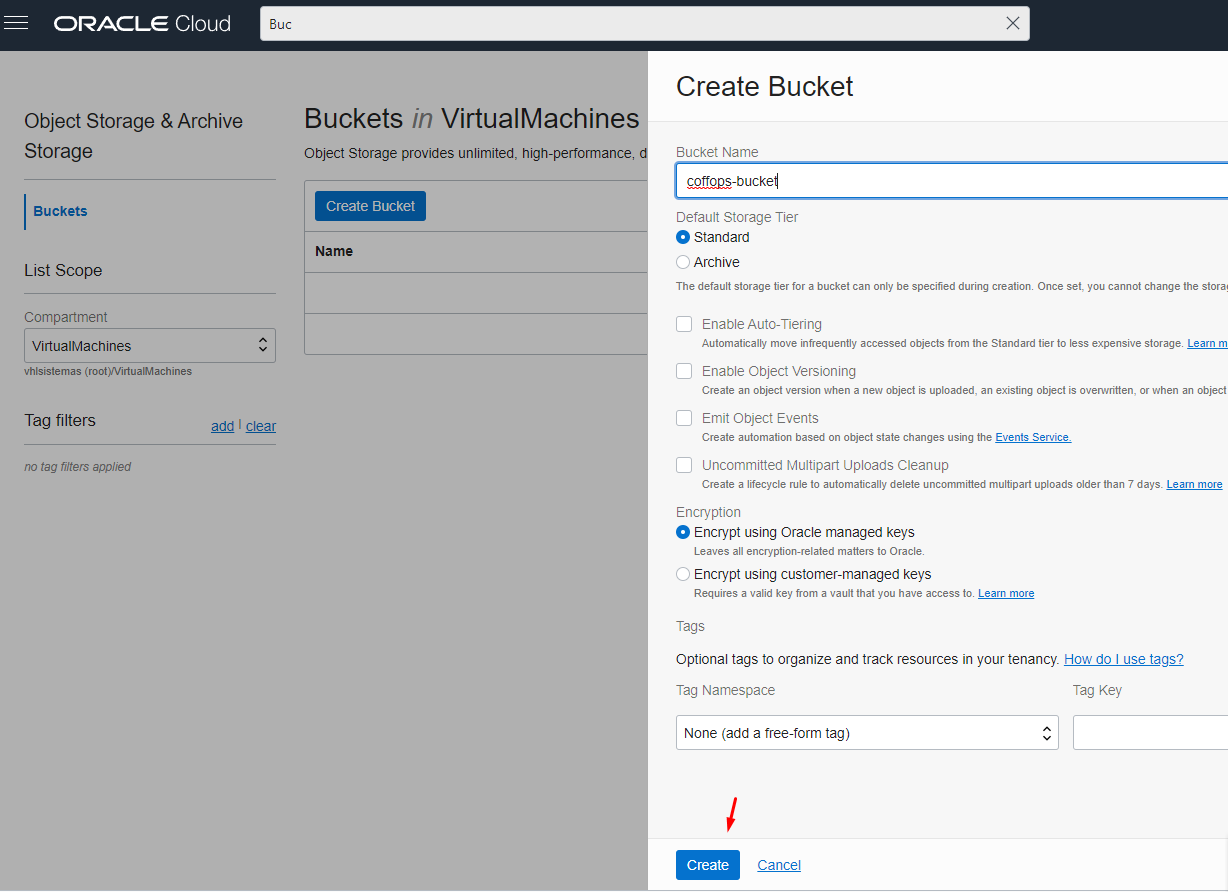Viewport: 1228px width, 892px height.
Task: Click the Tag Key input field
Action: 1150,733
